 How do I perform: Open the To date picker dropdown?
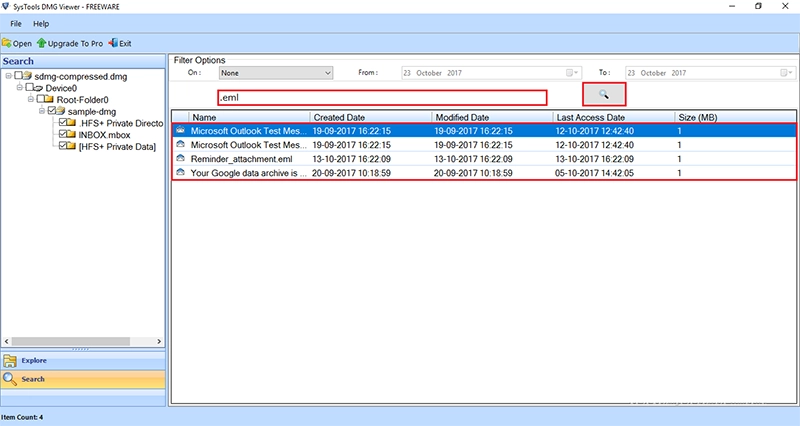click(787, 73)
